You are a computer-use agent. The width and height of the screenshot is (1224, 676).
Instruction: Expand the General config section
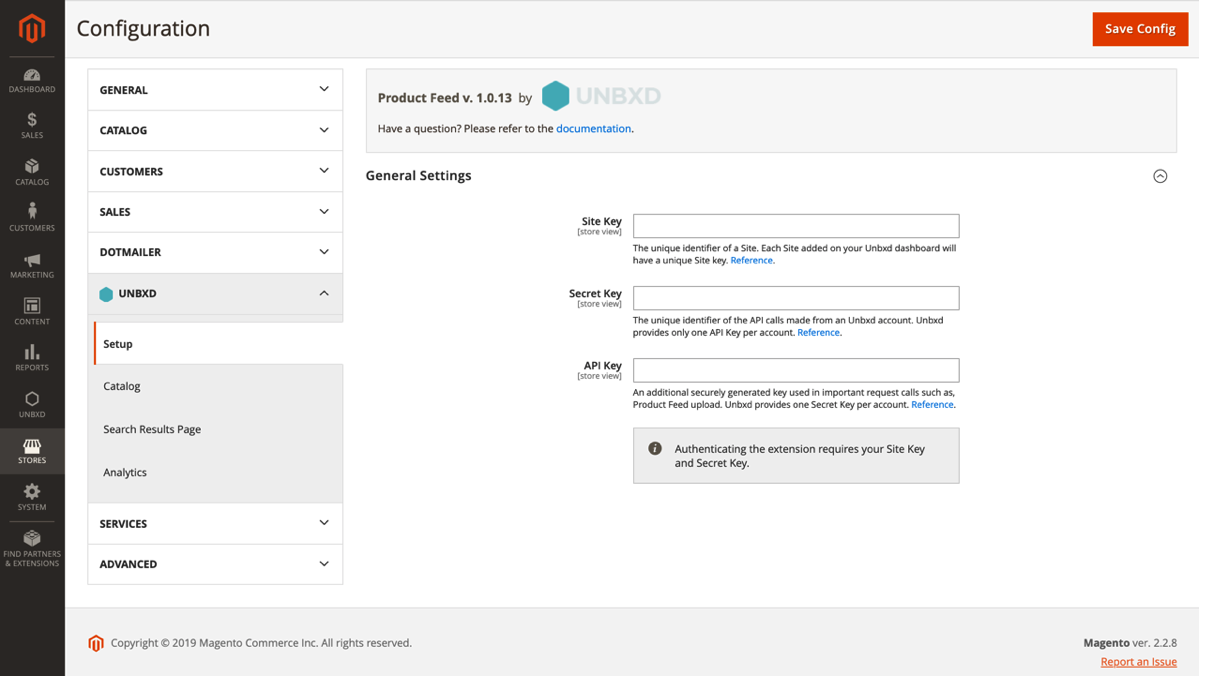tap(215, 90)
